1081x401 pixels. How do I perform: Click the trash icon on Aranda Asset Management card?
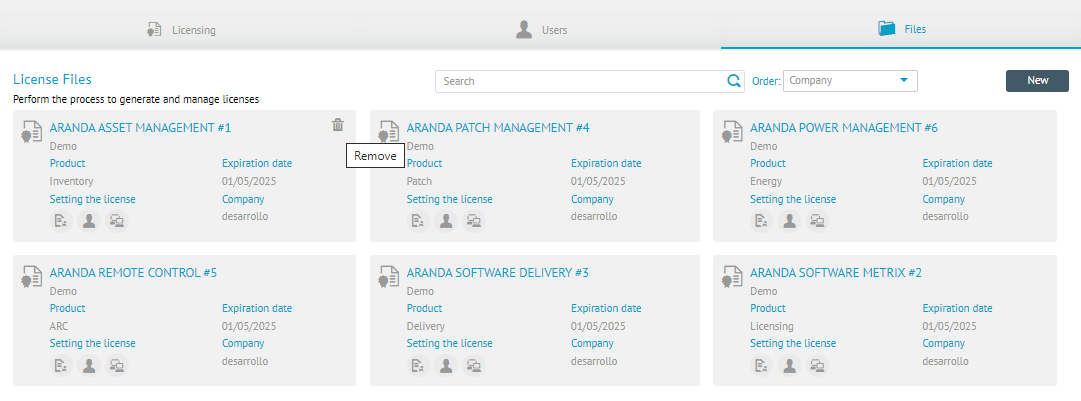tap(338, 125)
